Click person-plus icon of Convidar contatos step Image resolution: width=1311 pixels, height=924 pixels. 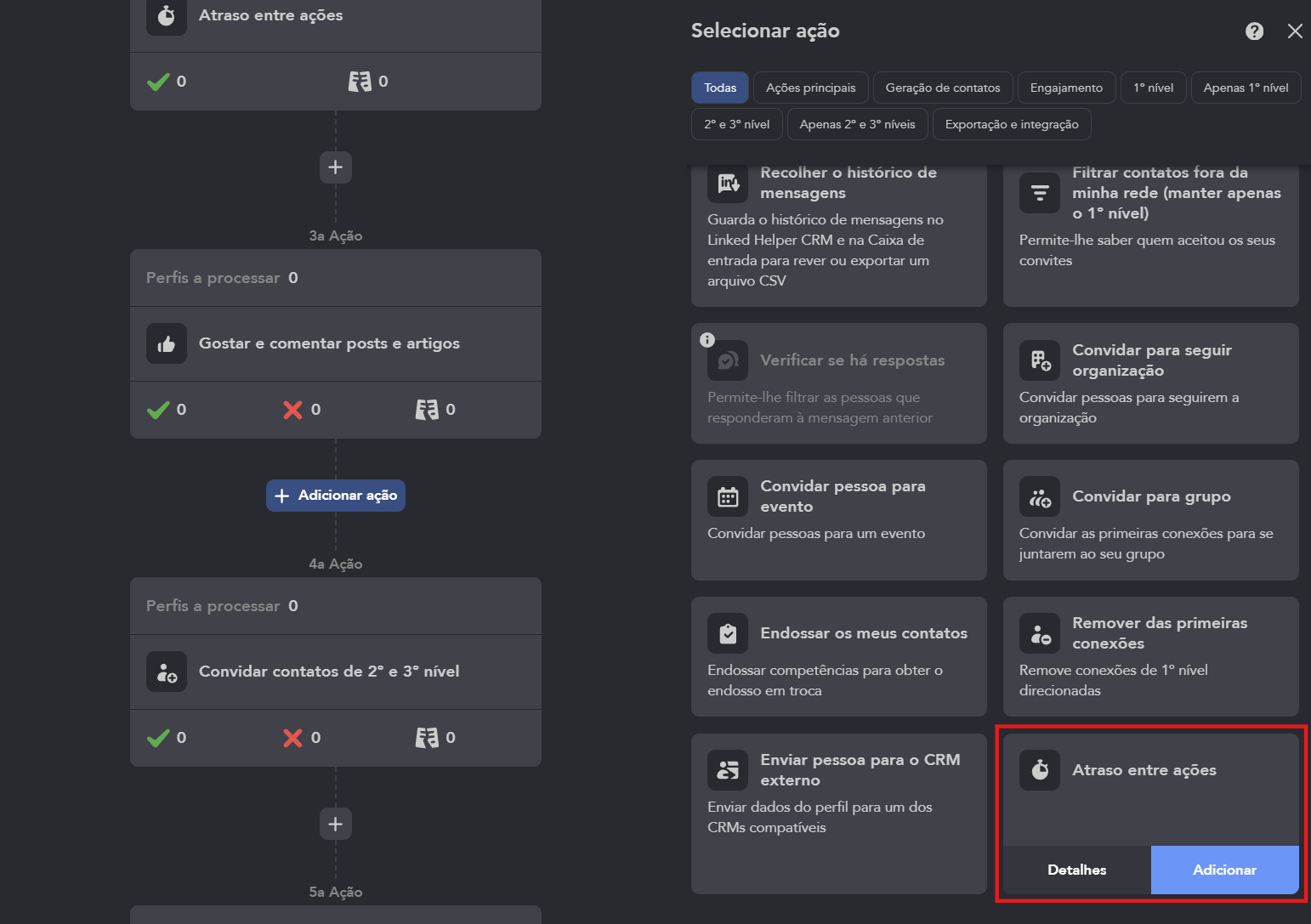(x=167, y=672)
